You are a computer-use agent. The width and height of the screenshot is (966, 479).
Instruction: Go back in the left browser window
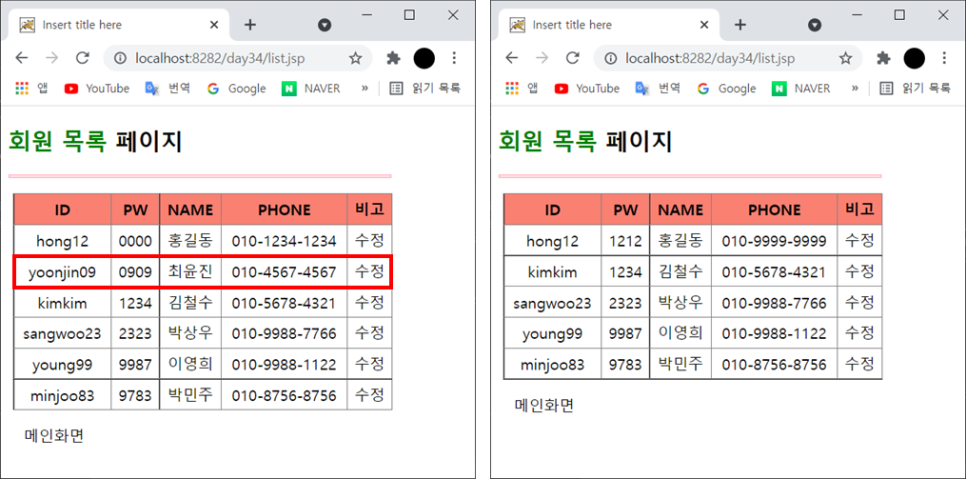tap(22, 58)
